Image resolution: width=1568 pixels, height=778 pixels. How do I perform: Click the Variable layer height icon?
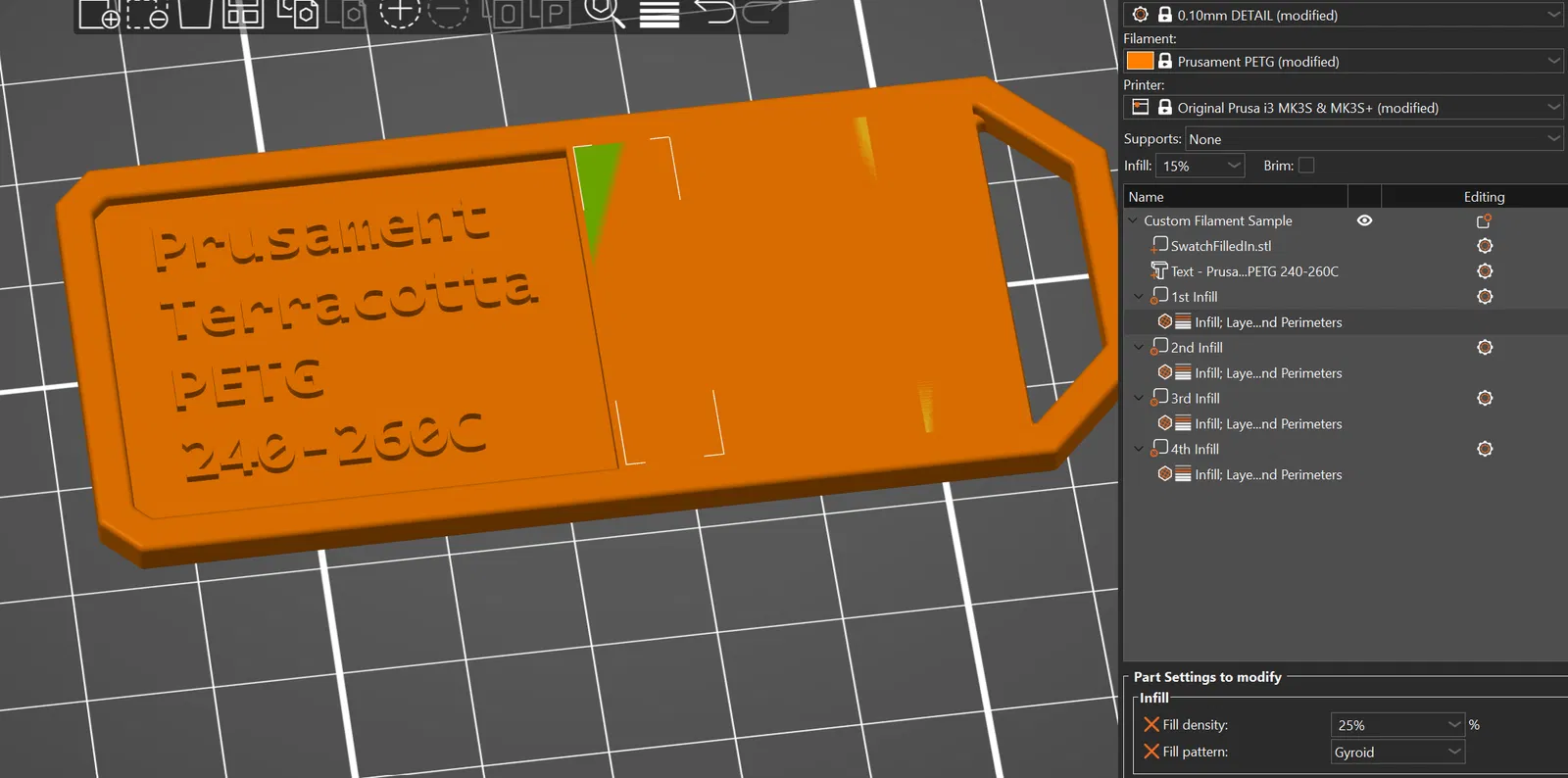660,14
